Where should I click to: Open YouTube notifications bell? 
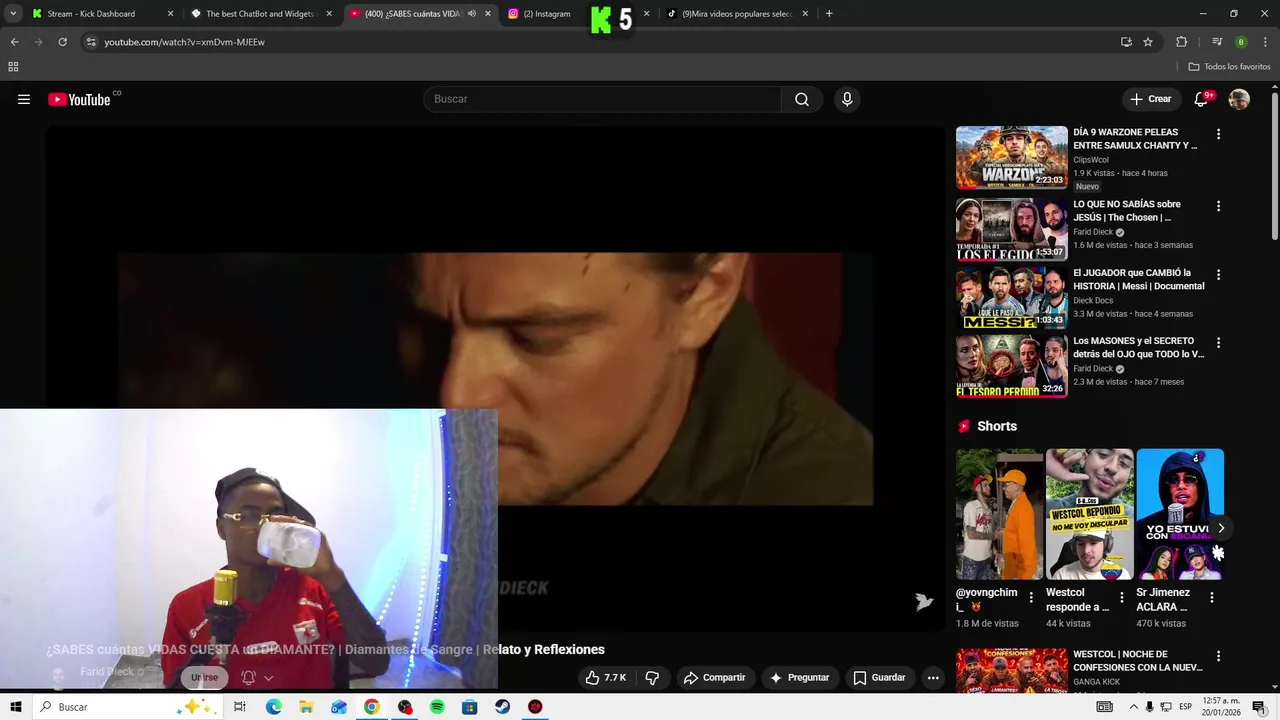pos(1201,99)
